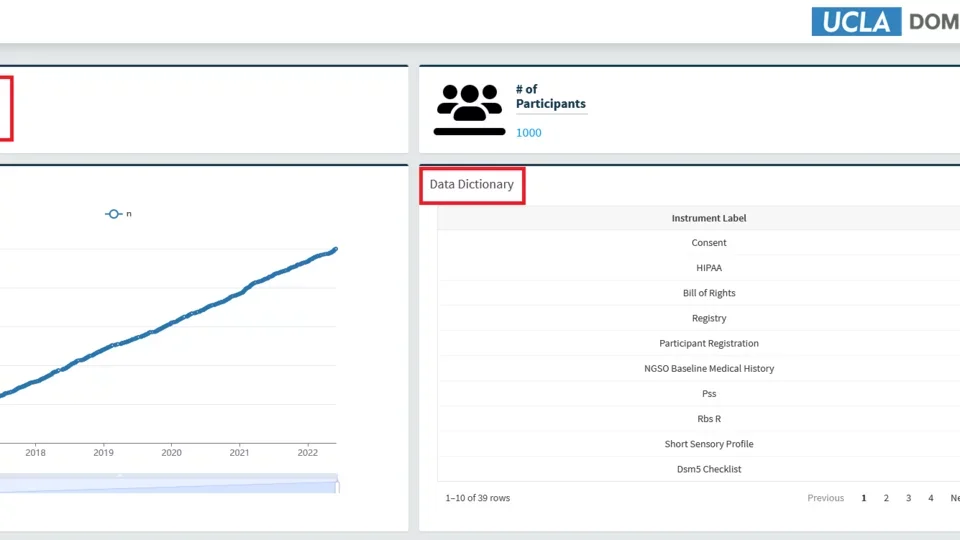Select the Bill of Rights row
The height and width of the screenshot is (540, 960).
pyautogui.click(x=699, y=293)
